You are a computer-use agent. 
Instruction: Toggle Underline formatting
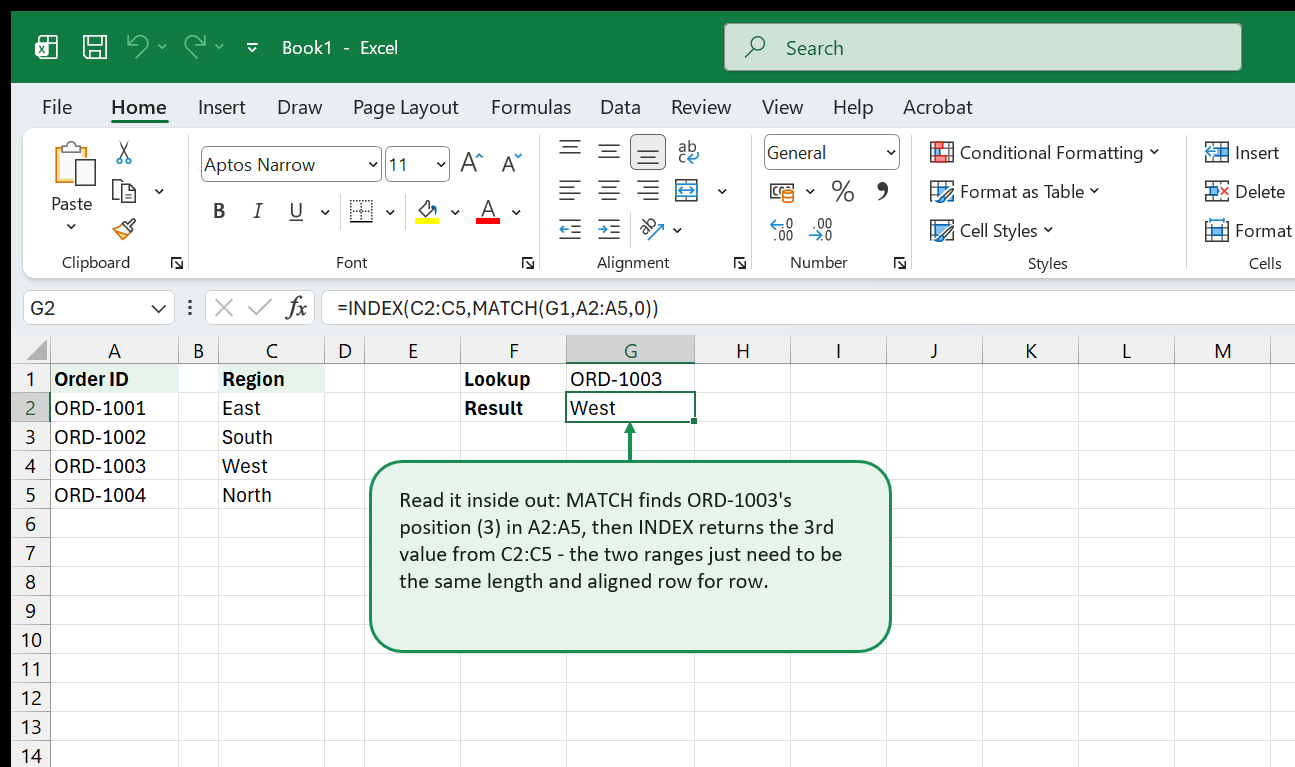point(296,212)
